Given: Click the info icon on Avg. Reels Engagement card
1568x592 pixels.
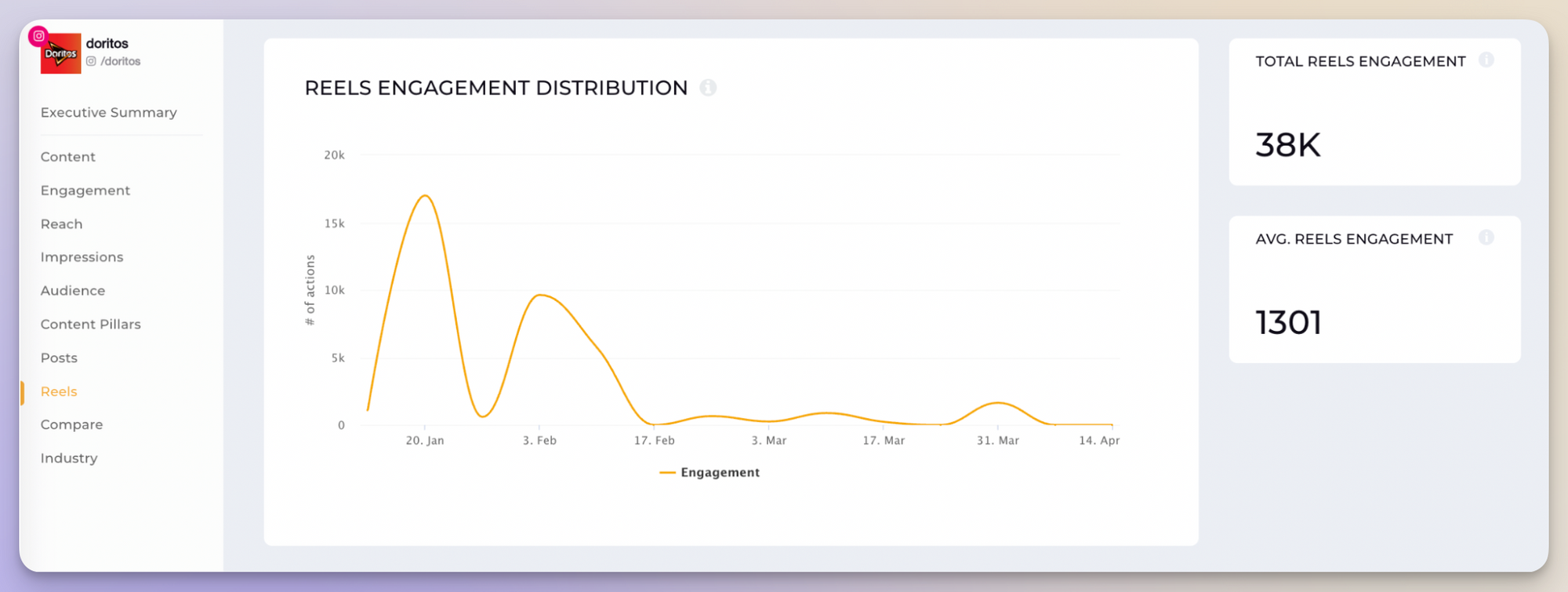Looking at the screenshot, I should click(x=1486, y=238).
